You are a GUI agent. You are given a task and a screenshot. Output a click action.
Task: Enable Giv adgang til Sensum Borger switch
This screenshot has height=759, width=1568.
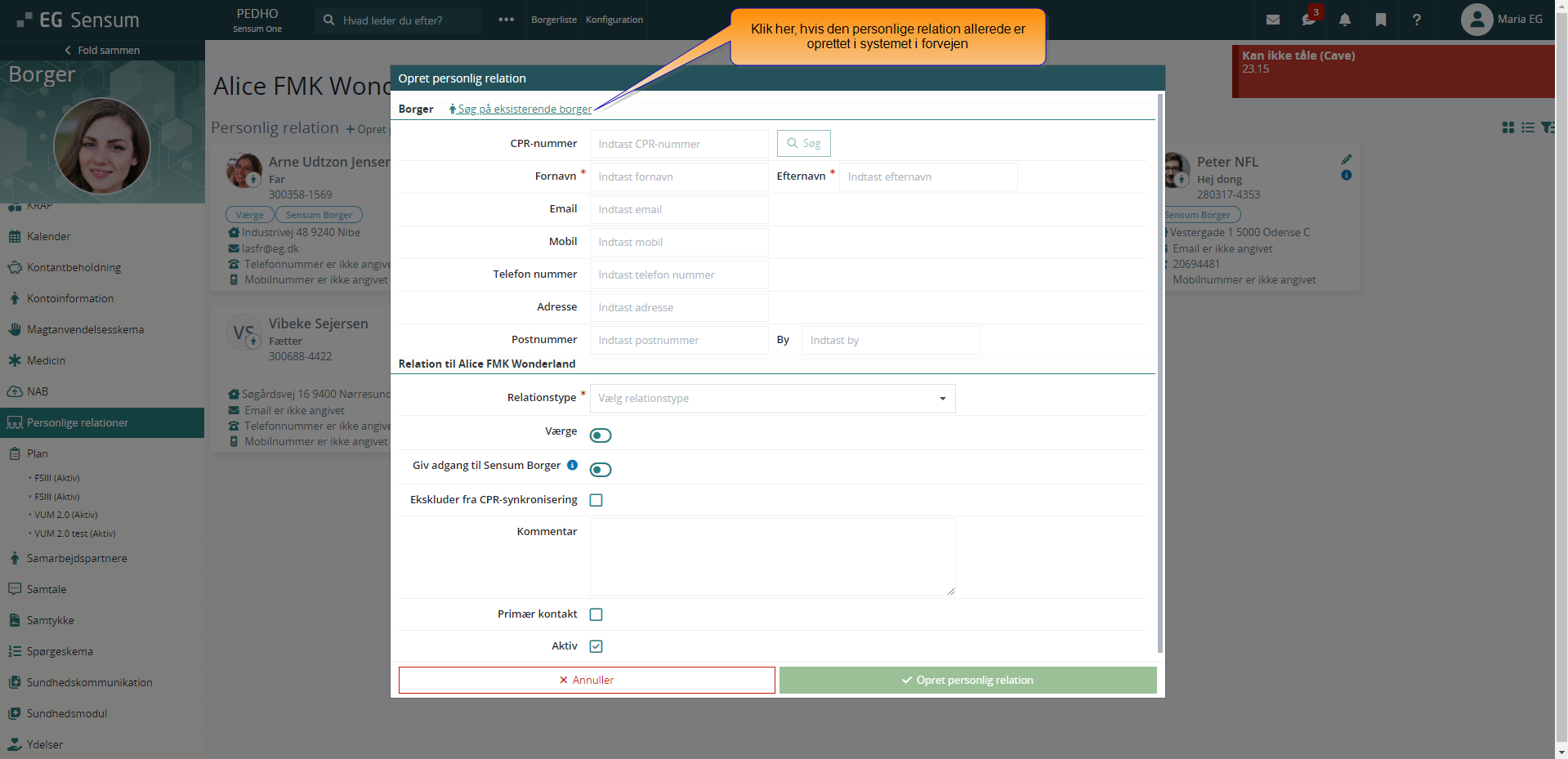pos(601,470)
